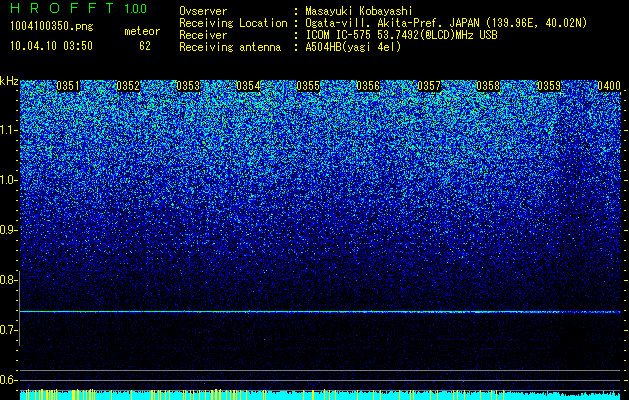Click the 0352 time marker
Viewport: 629px width, 400px height.
tap(128, 86)
